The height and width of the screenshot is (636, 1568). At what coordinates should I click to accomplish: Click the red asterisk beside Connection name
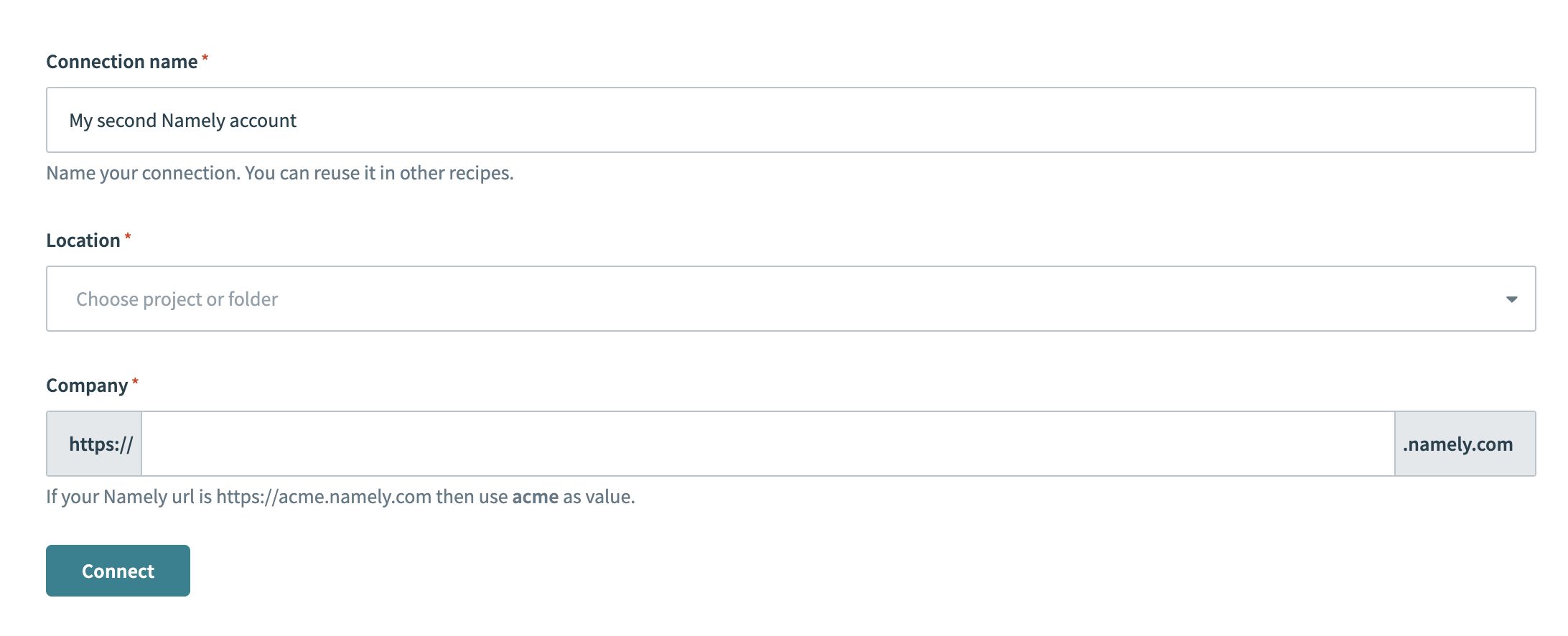(x=205, y=58)
